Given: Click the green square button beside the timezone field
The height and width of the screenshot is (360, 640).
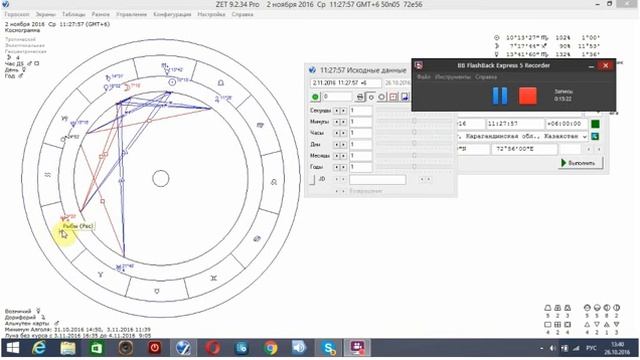Looking at the screenshot, I should (x=595, y=124).
